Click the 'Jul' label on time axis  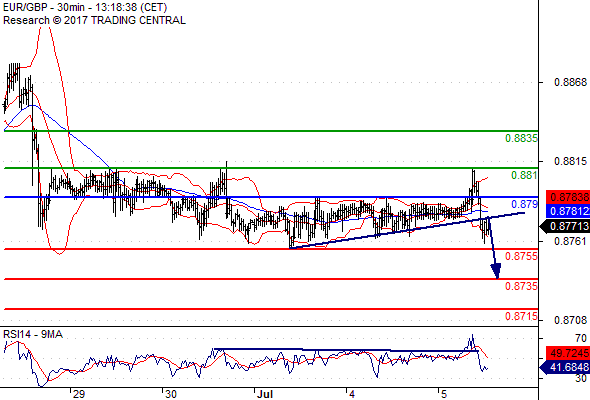click(x=265, y=394)
